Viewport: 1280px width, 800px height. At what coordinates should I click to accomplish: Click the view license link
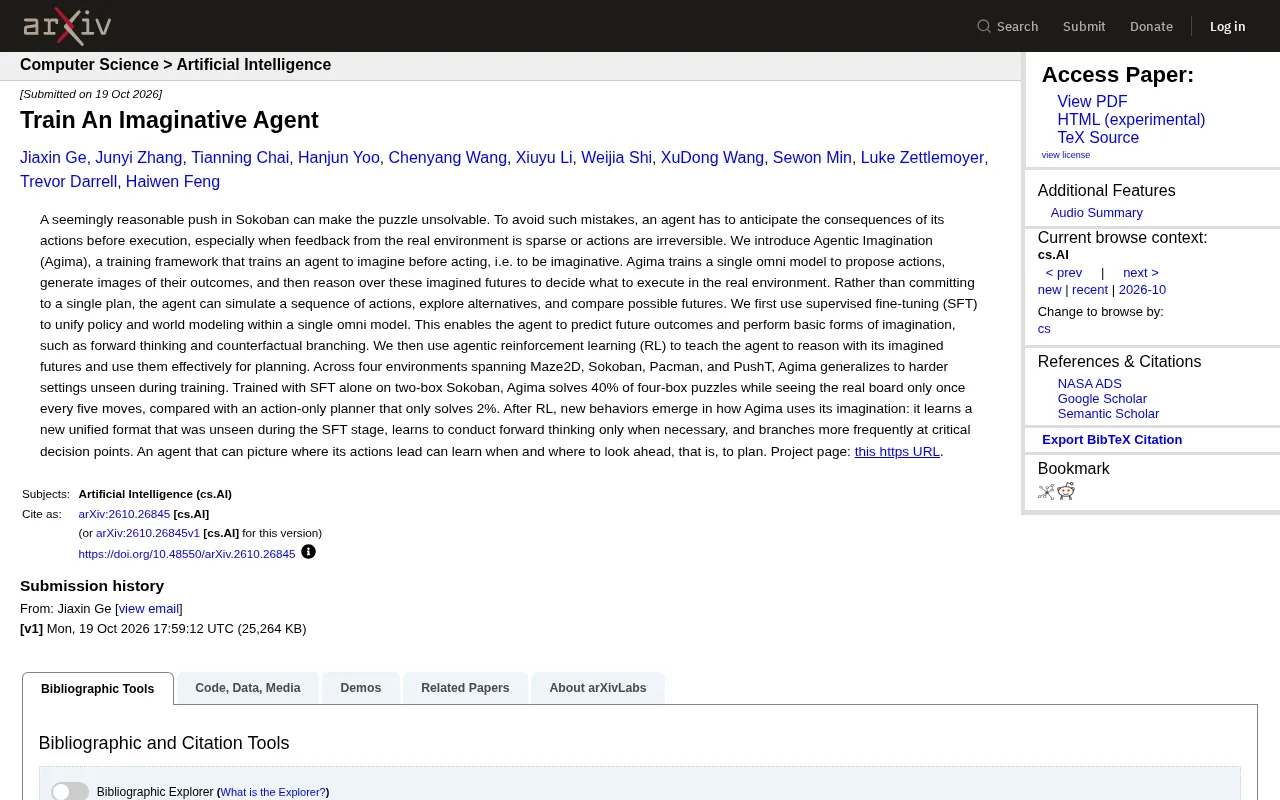tap(1065, 155)
